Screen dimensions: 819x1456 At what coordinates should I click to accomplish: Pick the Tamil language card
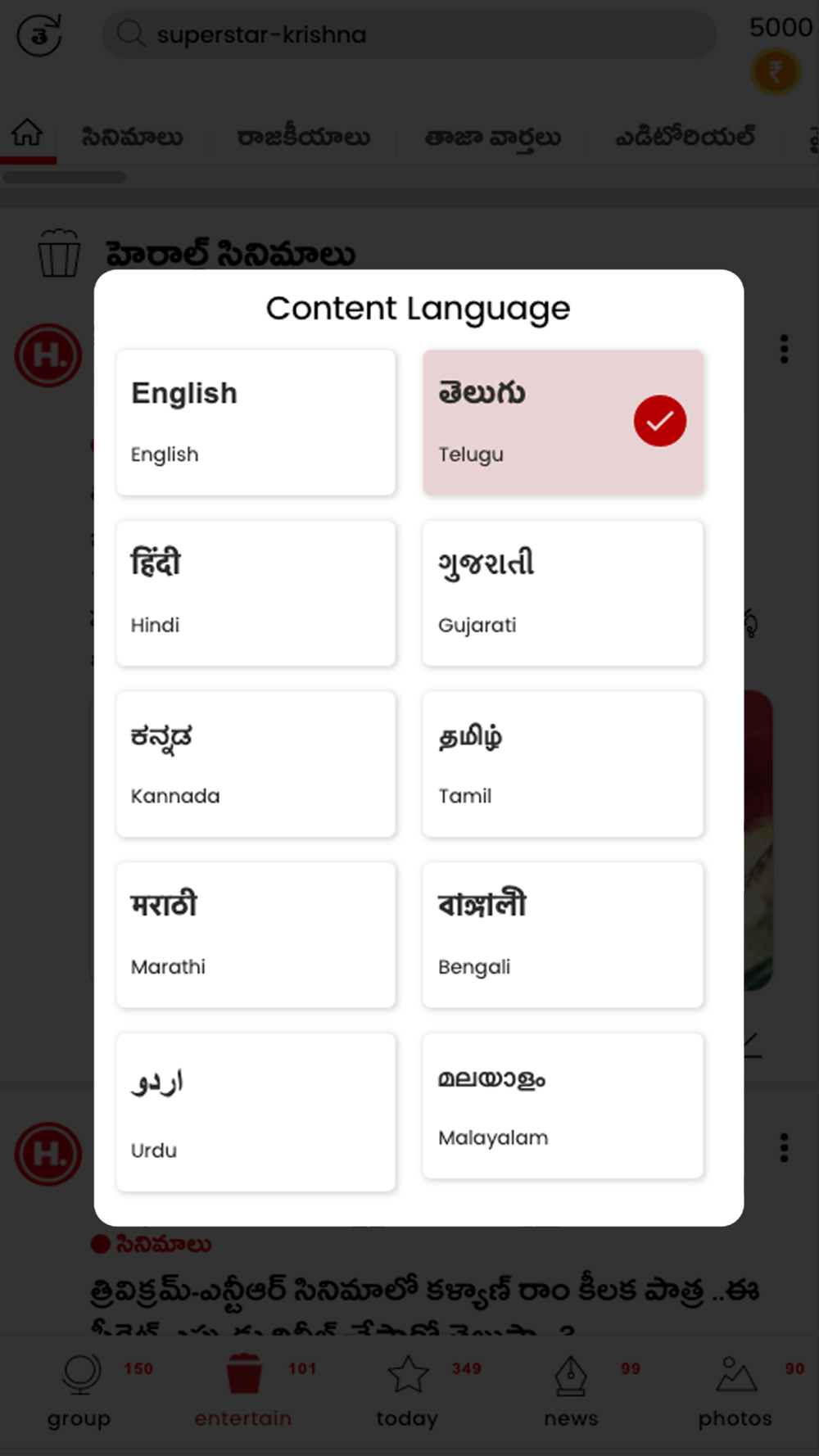tap(563, 764)
